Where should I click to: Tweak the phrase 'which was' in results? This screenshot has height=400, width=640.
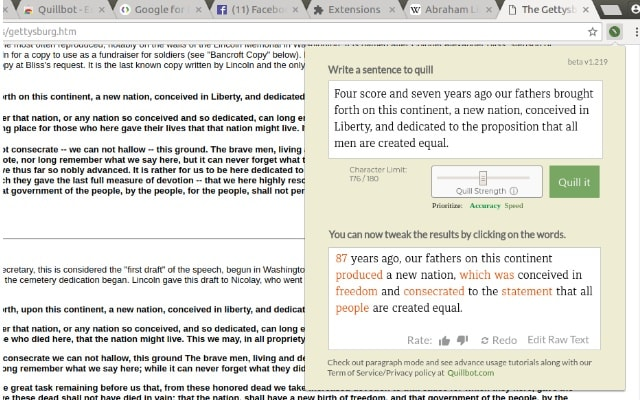[487, 275]
